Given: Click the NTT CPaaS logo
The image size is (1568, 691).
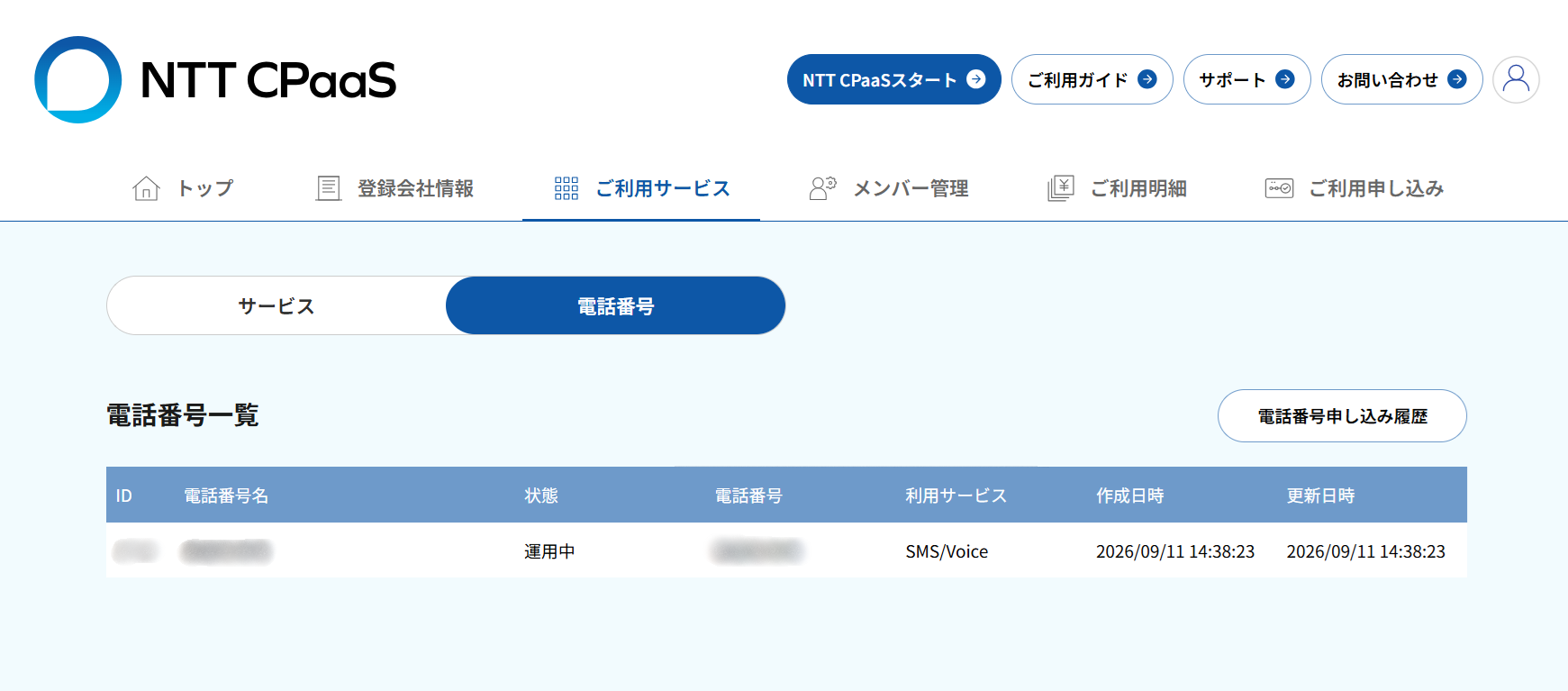Looking at the screenshot, I should (215, 79).
